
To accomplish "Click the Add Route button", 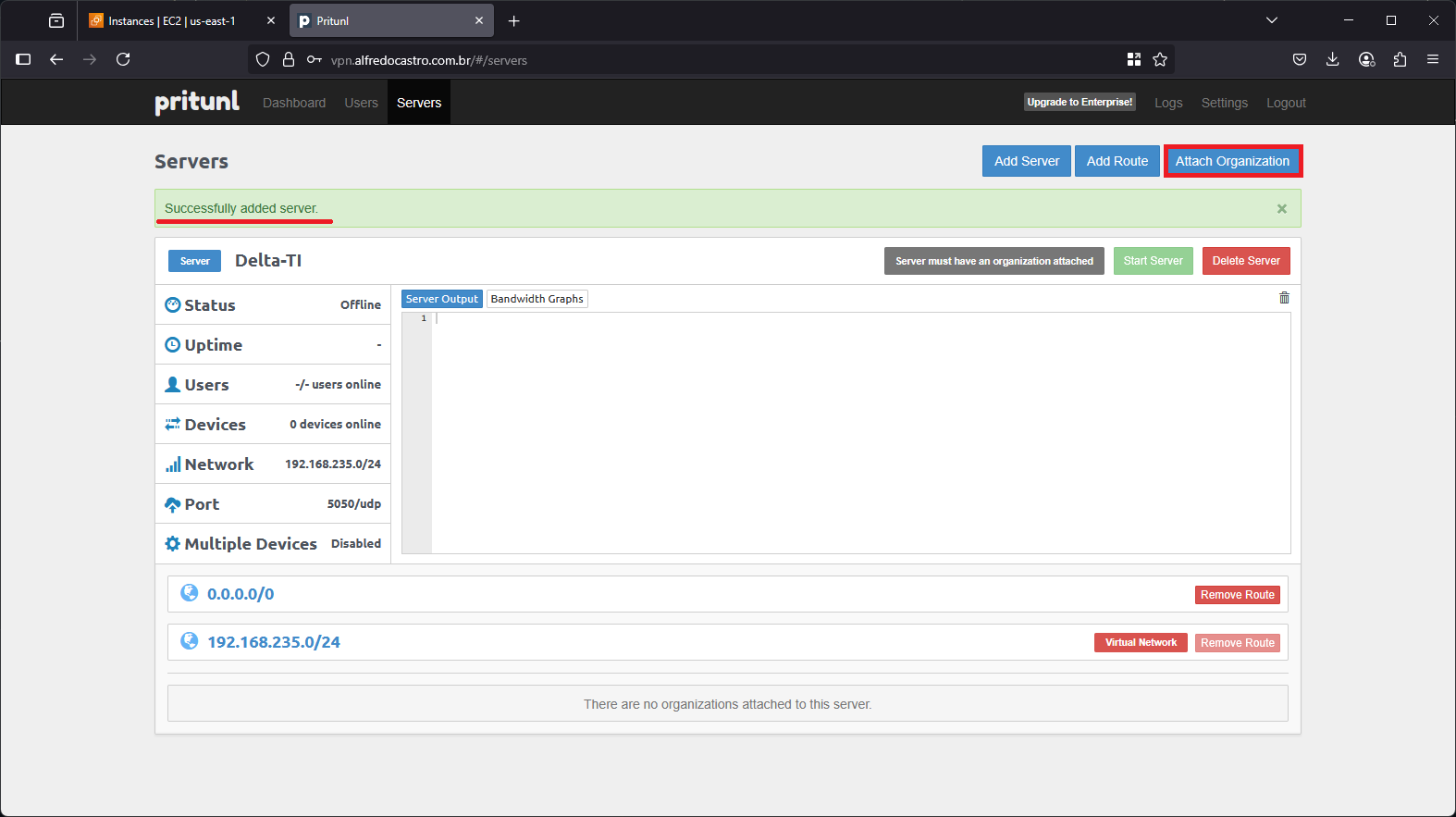I will [1117, 161].
